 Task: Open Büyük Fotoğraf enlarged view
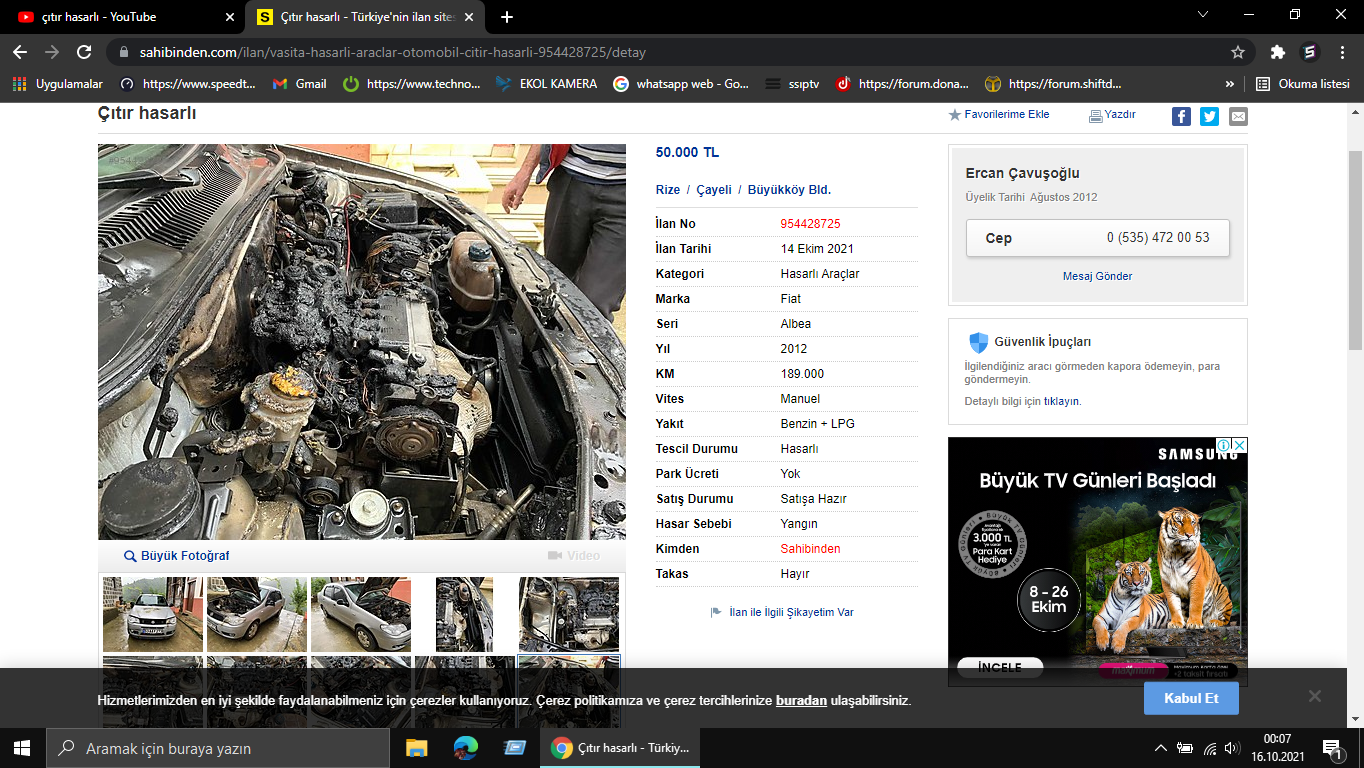click(177, 556)
